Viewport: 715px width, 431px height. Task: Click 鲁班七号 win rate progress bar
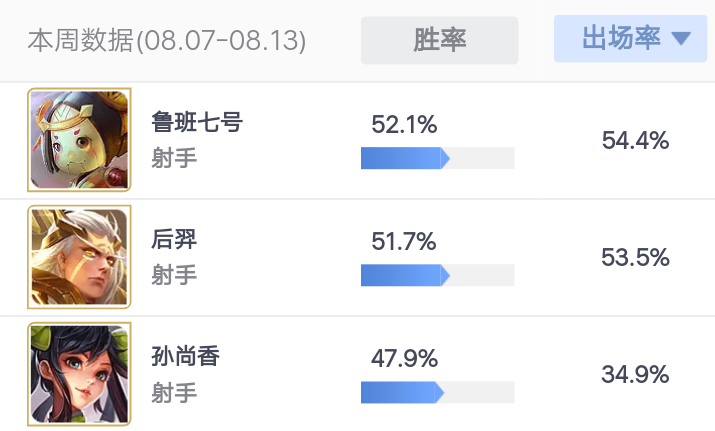tap(437, 158)
